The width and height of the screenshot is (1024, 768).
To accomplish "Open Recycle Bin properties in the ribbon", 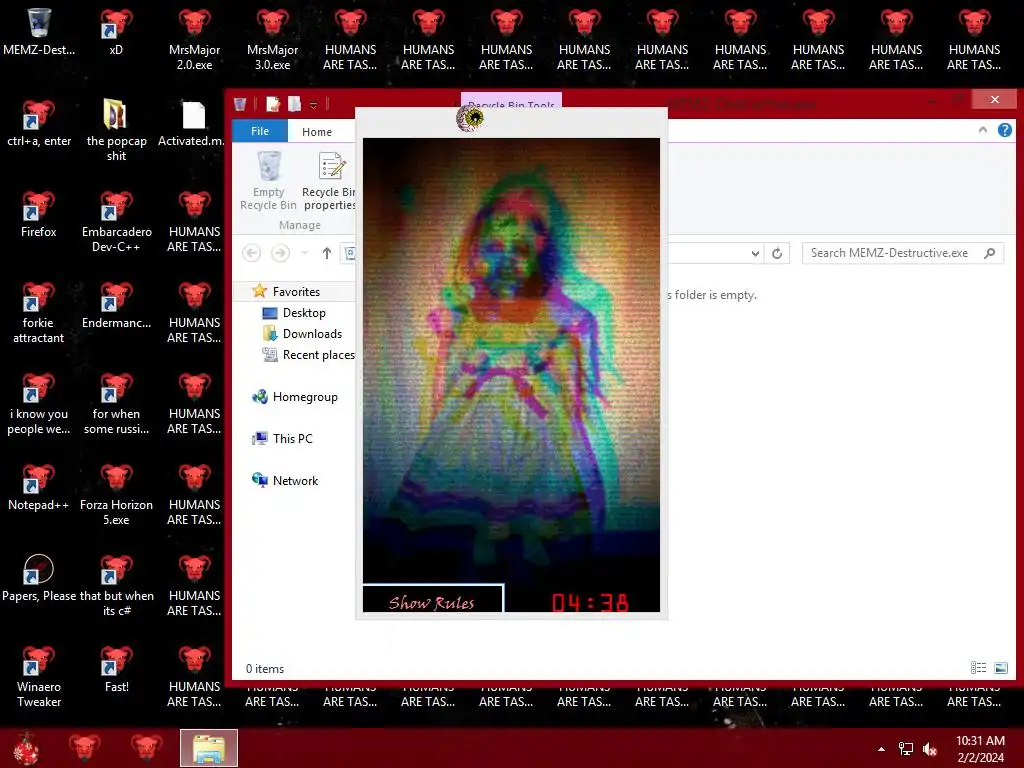I will pyautogui.click(x=328, y=181).
